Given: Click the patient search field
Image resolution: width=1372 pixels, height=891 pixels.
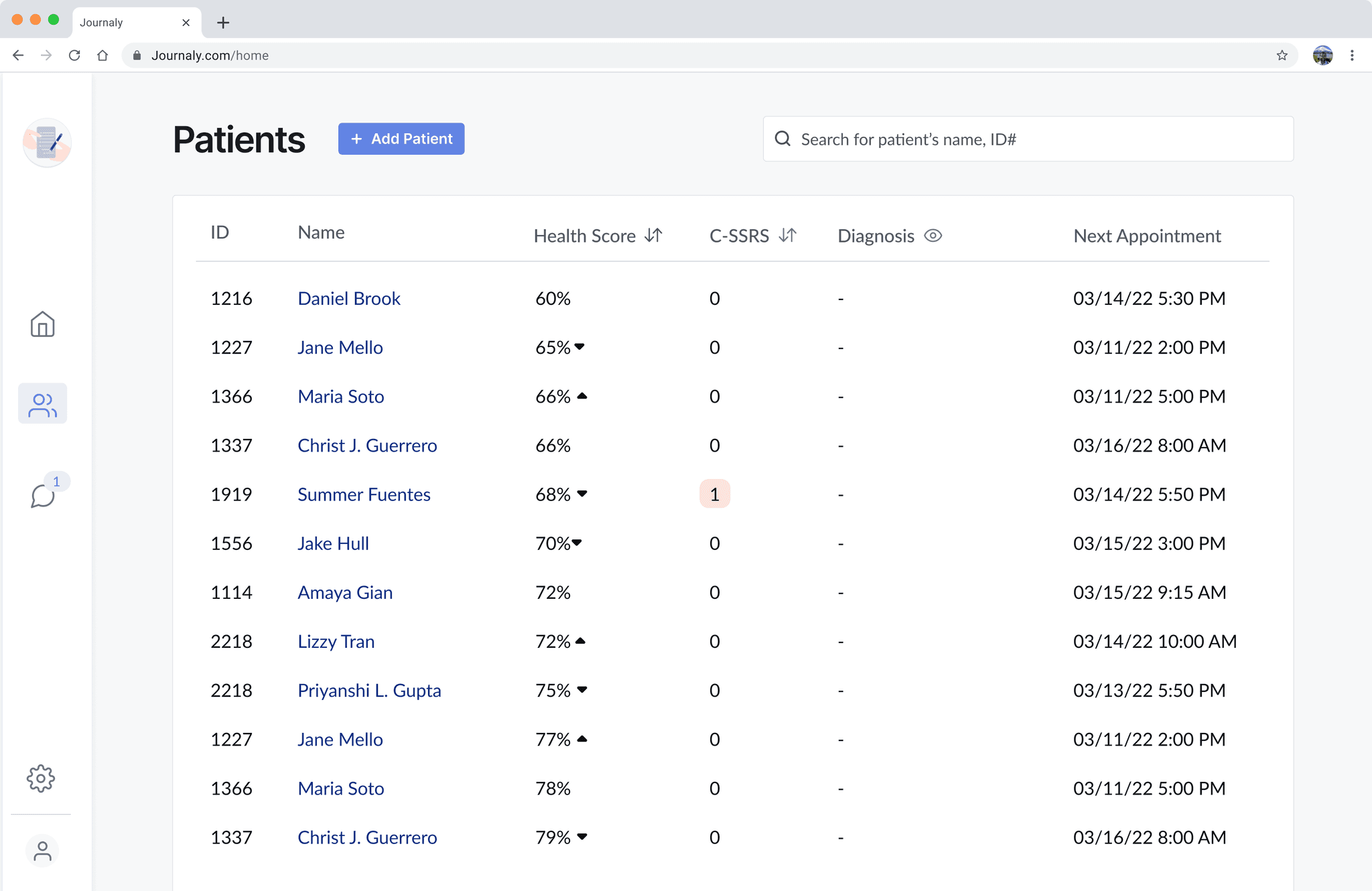Looking at the screenshot, I should pos(1028,139).
